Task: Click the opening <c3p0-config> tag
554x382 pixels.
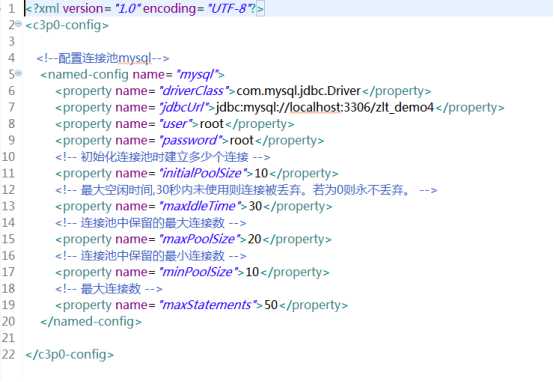Action: [x=67, y=25]
